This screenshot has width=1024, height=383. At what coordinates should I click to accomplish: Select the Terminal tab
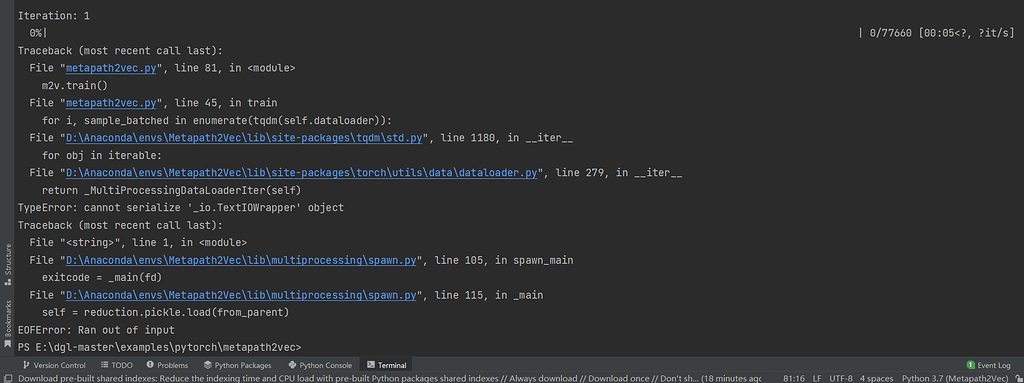point(386,365)
